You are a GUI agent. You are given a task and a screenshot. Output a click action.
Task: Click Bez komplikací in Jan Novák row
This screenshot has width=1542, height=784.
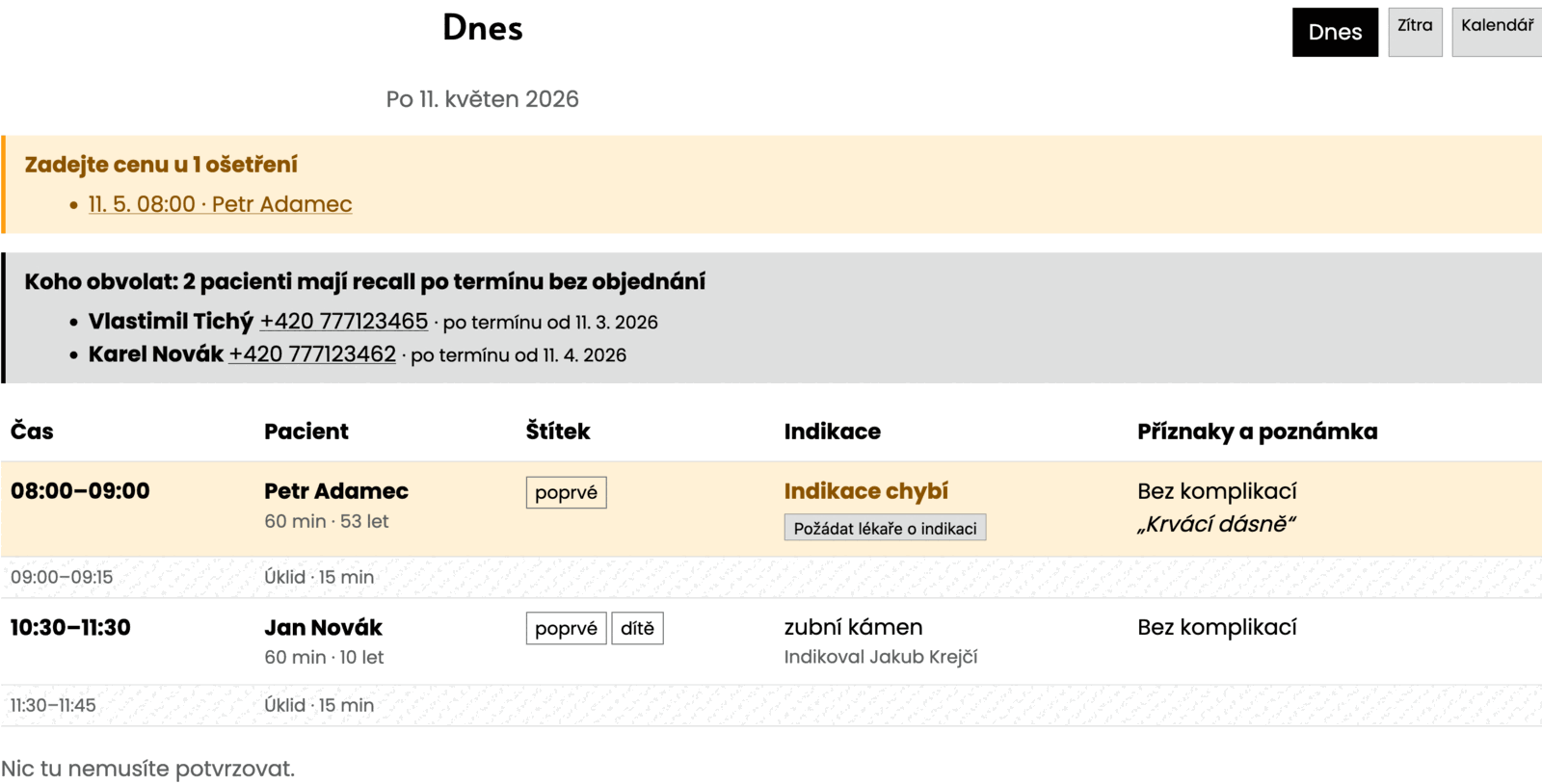click(1216, 627)
